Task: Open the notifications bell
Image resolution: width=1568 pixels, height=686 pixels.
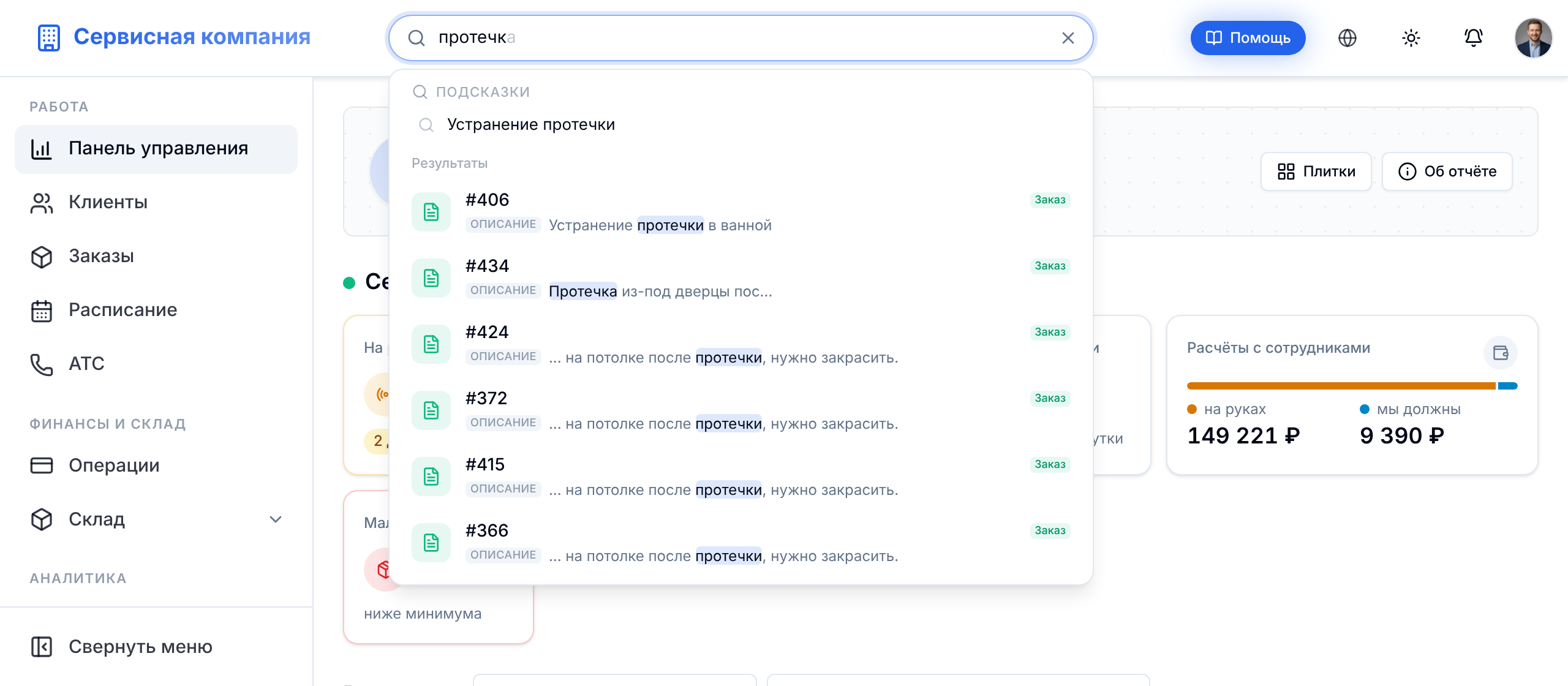Action: pos(1474,38)
